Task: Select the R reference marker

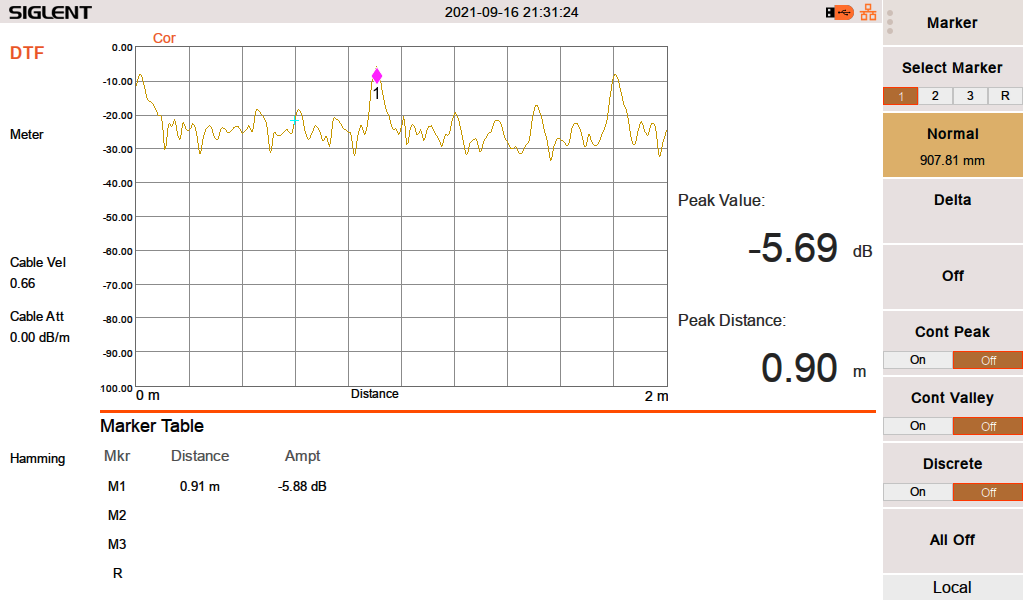Action: point(1005,96)
